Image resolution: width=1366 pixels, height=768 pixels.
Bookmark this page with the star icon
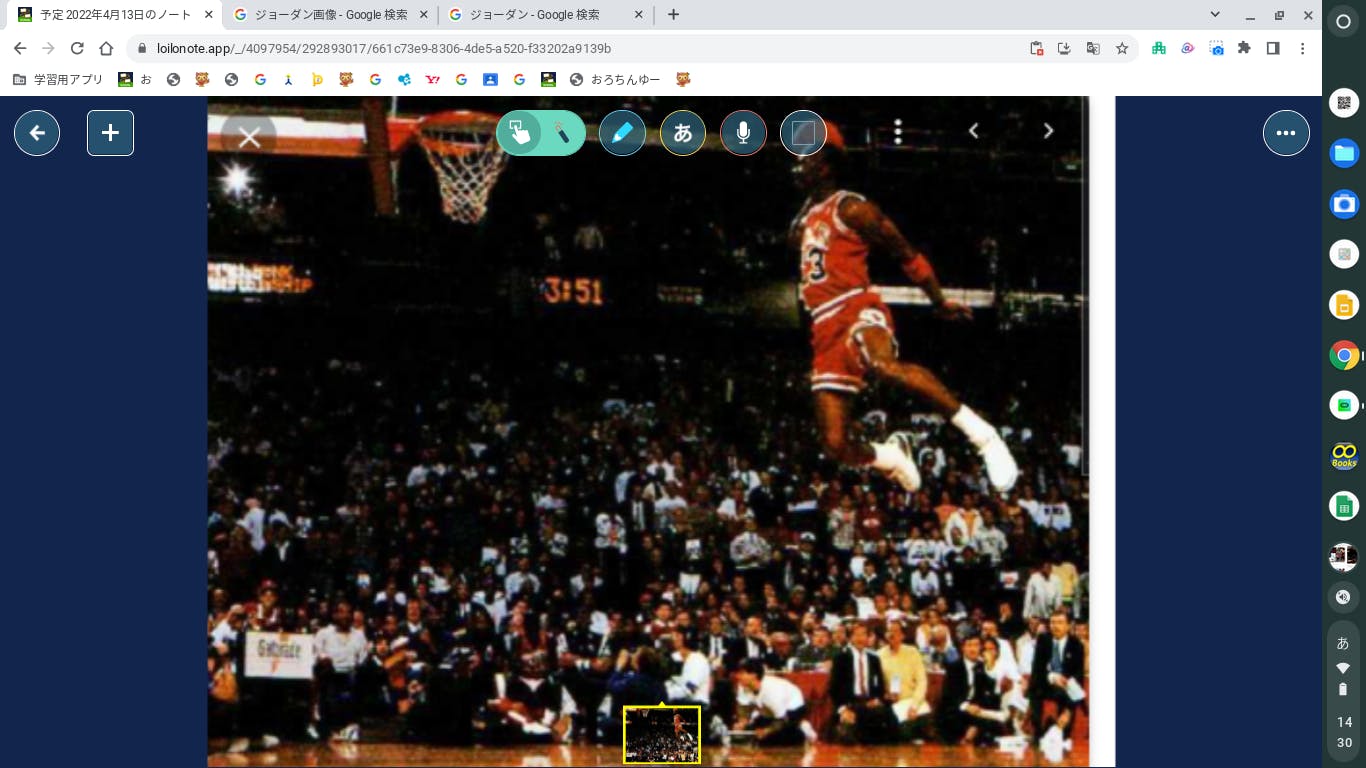tap(1122, 48)
